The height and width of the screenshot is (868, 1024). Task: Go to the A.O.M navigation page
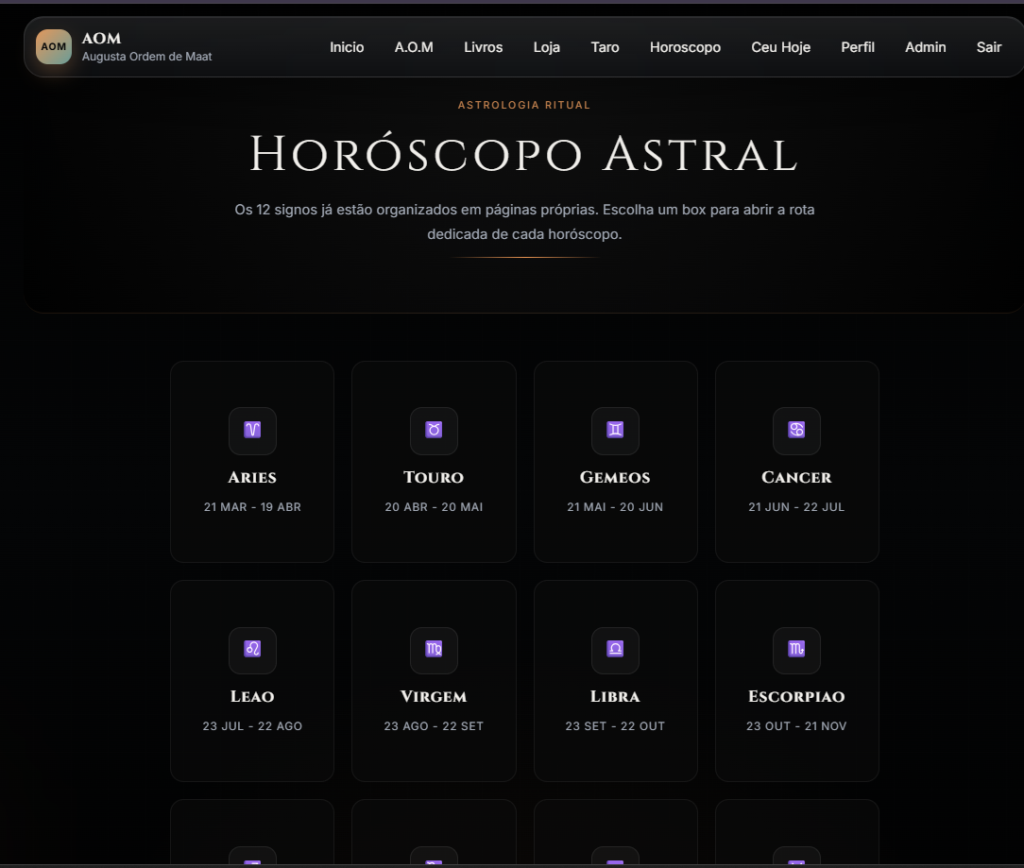414,47
